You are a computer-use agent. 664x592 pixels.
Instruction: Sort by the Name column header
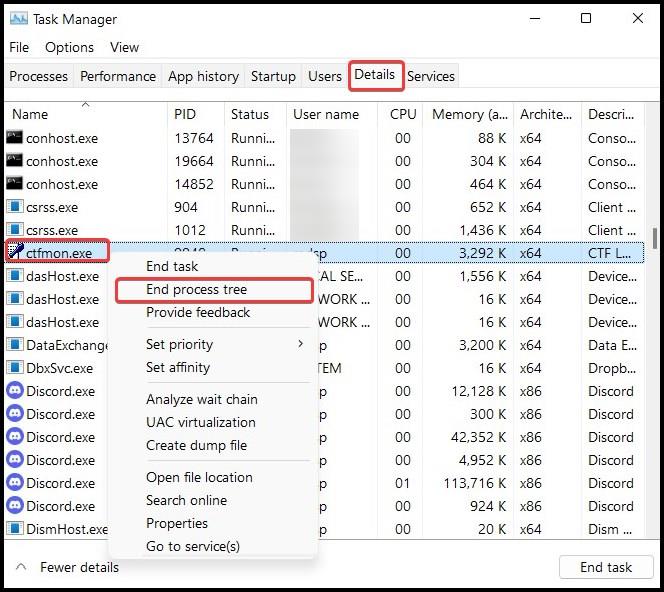(x=30, y=115)
